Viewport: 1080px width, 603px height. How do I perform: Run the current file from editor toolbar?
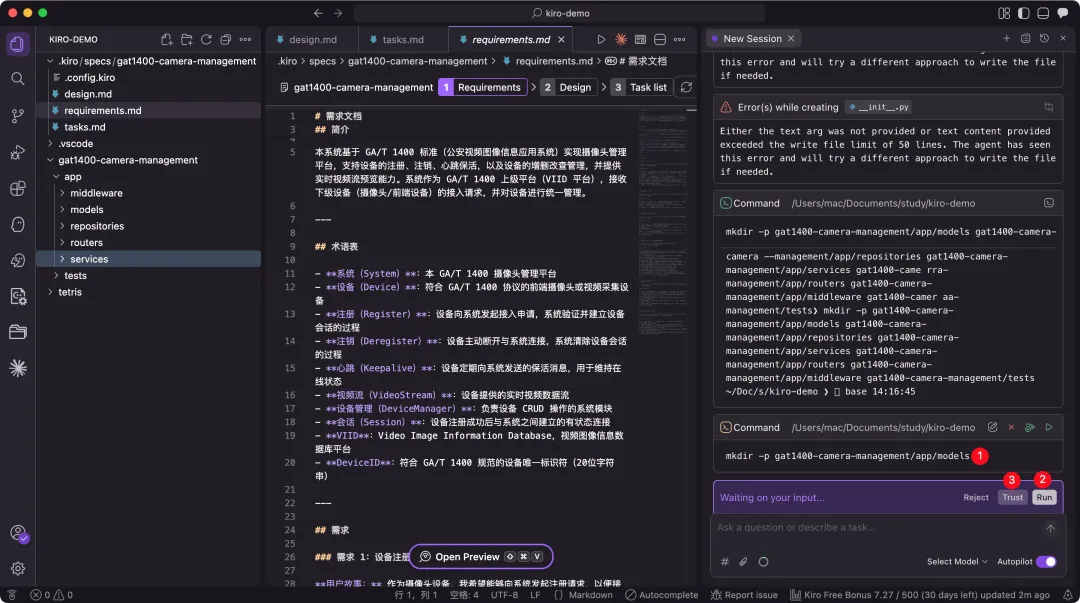point(601,39)
